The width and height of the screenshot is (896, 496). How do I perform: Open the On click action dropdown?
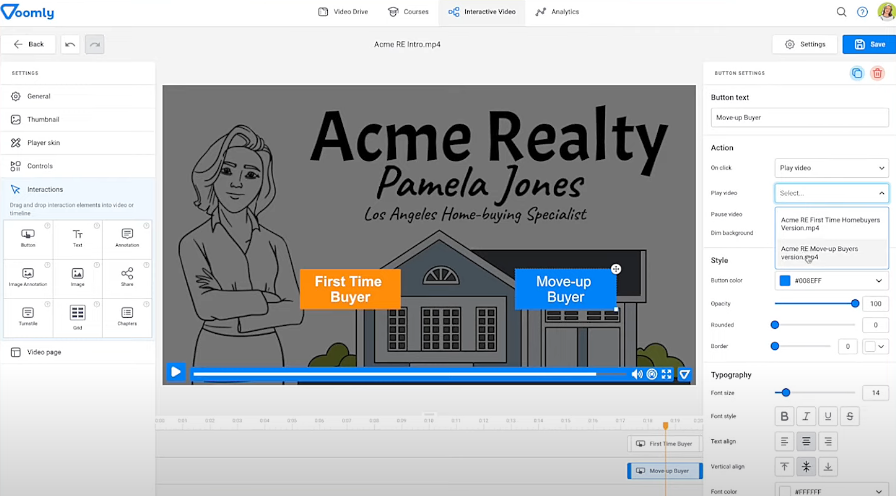831,169
